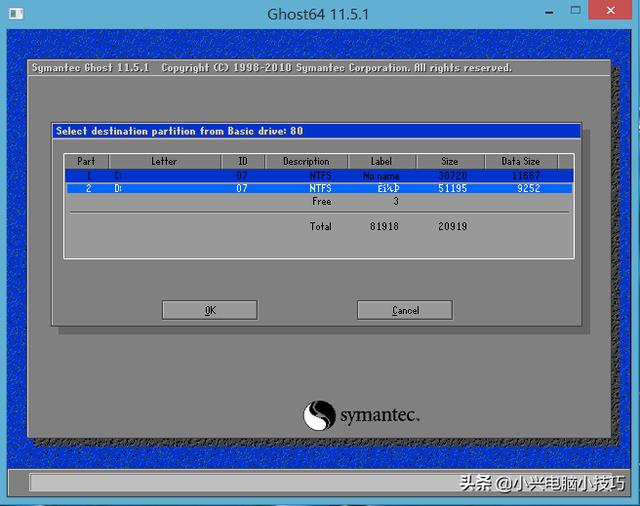Click the 30720 size value
This screenshot has height=506, width=640.
pos(452,176)
